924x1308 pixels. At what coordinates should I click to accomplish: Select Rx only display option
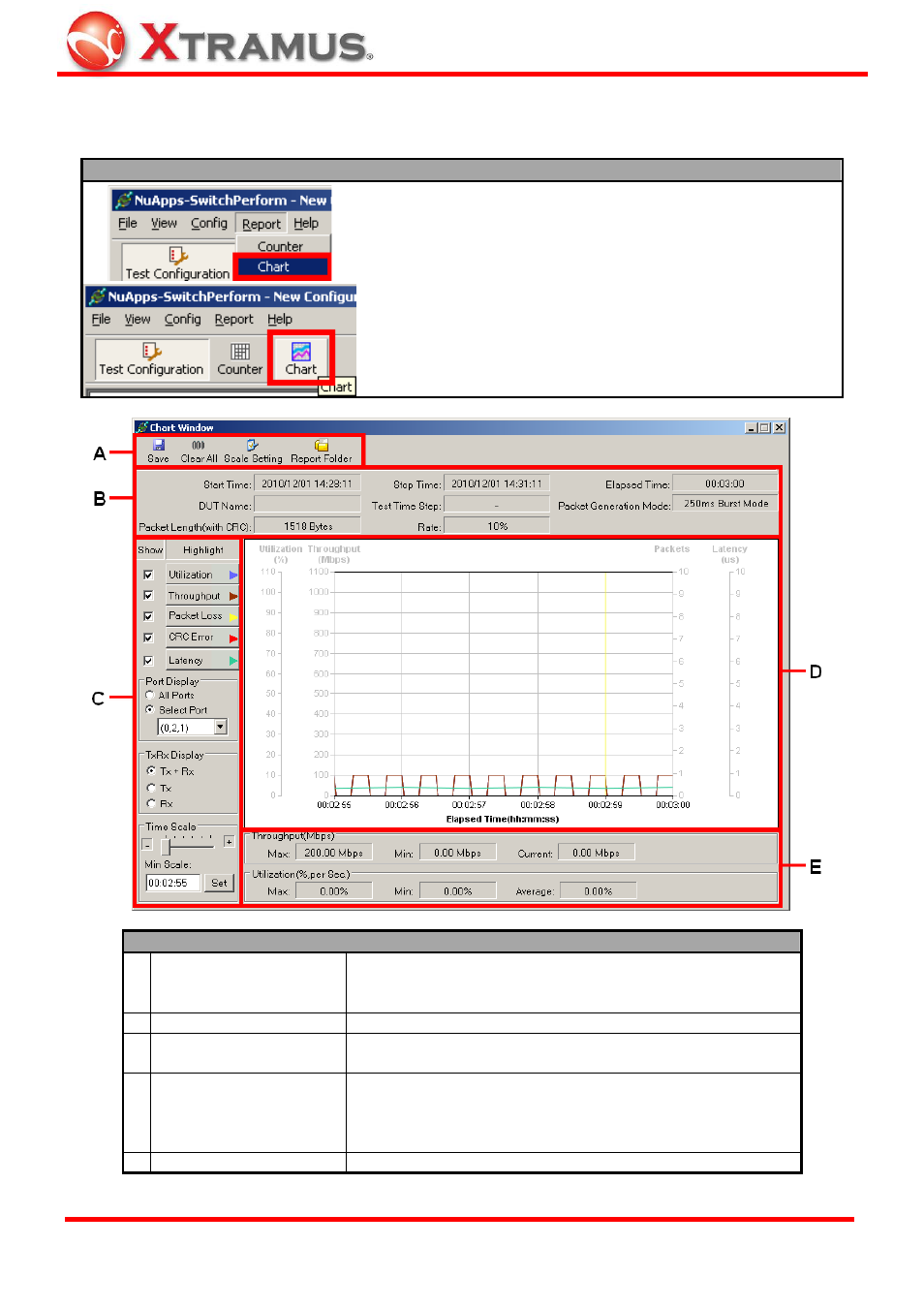click(151, 803)
